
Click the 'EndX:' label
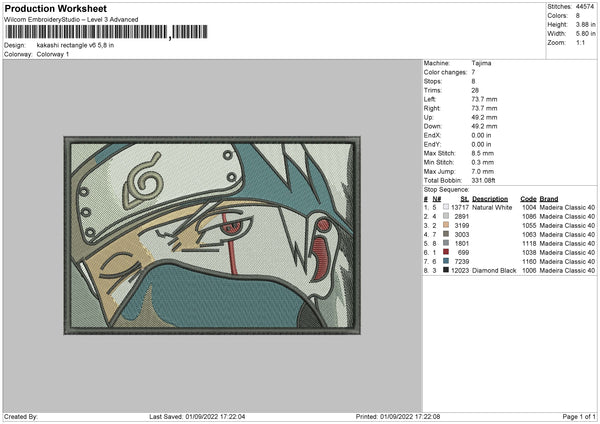click(x=432, y=135)
